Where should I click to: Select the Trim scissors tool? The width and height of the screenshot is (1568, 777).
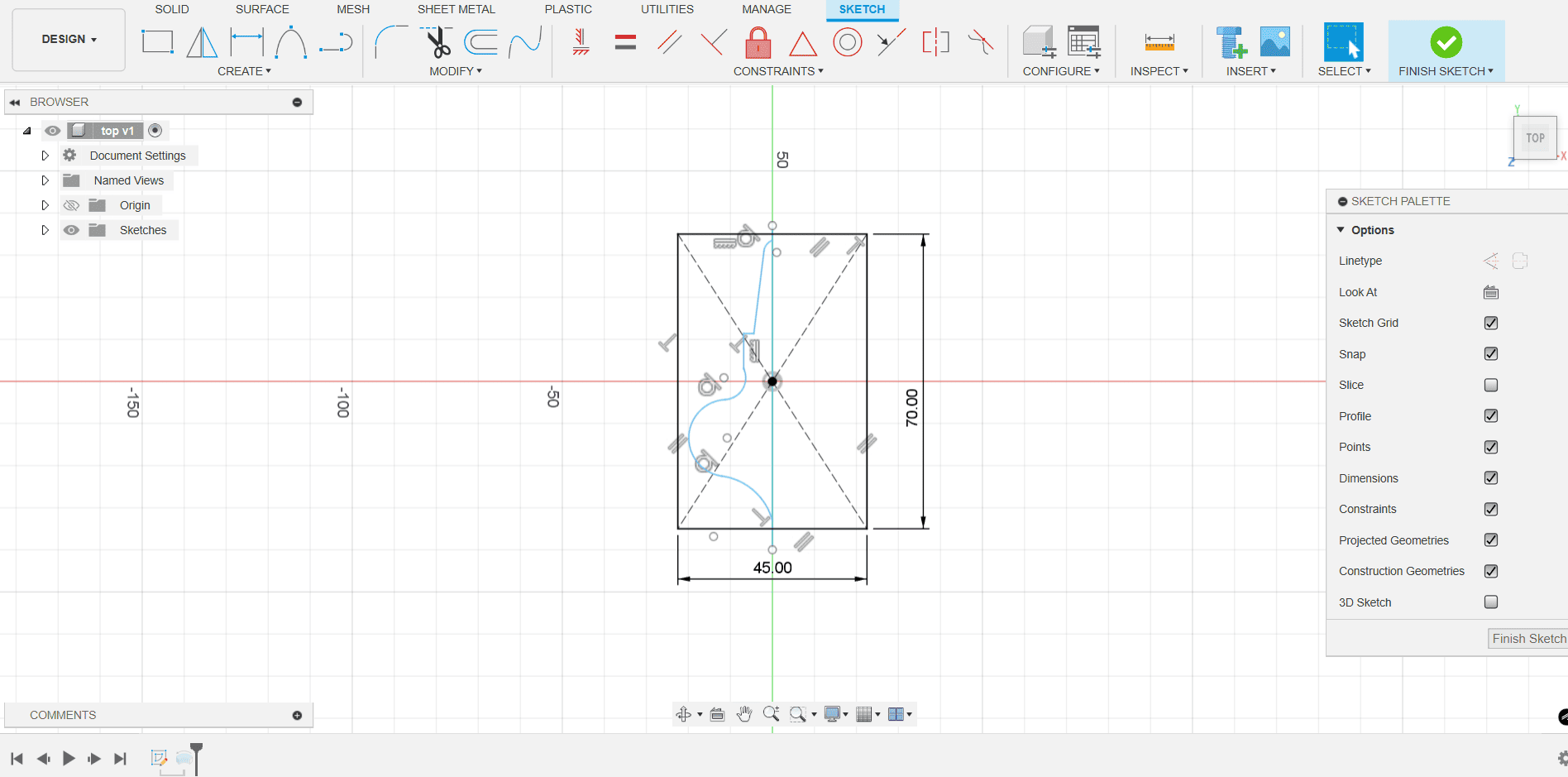coord(437,41)
